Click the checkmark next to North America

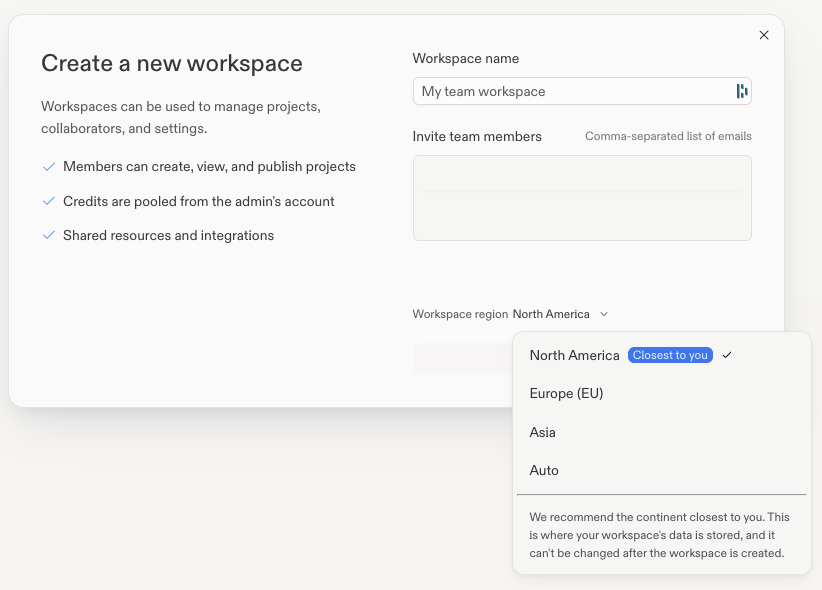[727, 356]
